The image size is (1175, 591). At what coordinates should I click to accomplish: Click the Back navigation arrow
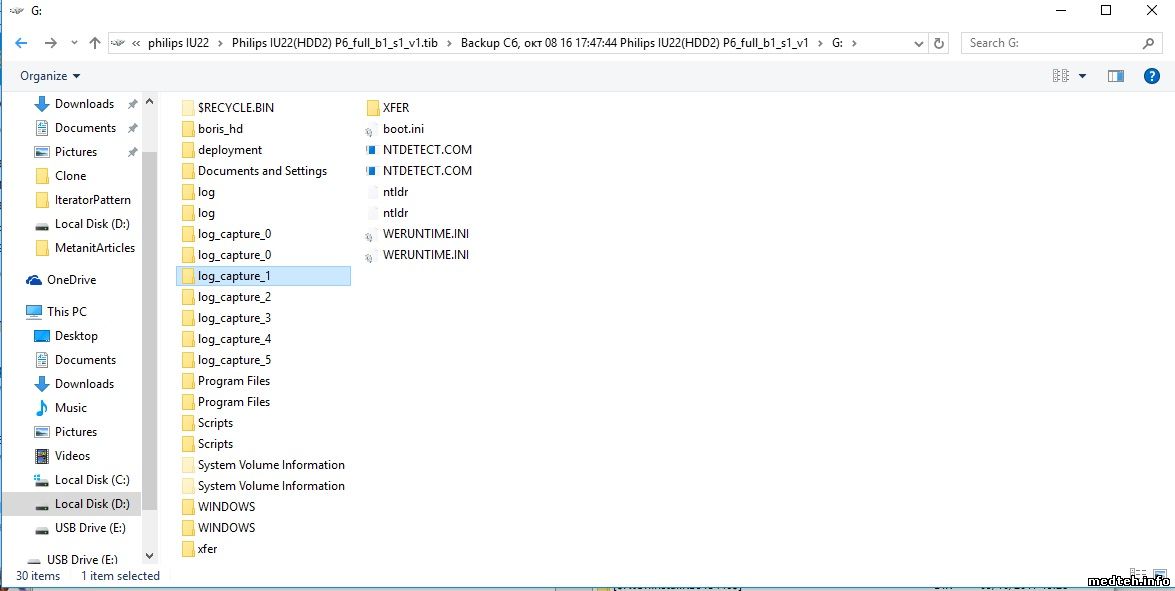click(x=21, y=43)
